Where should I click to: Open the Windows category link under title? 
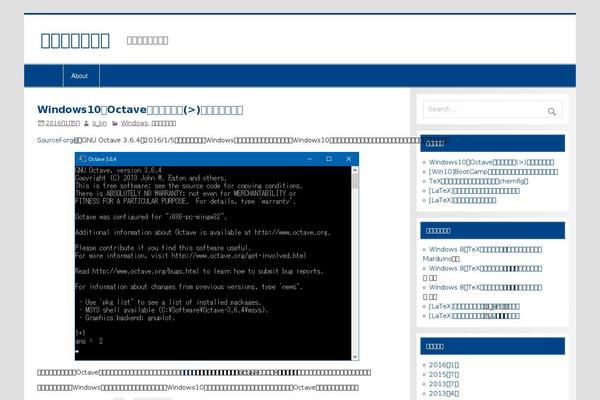pos(134,123)
